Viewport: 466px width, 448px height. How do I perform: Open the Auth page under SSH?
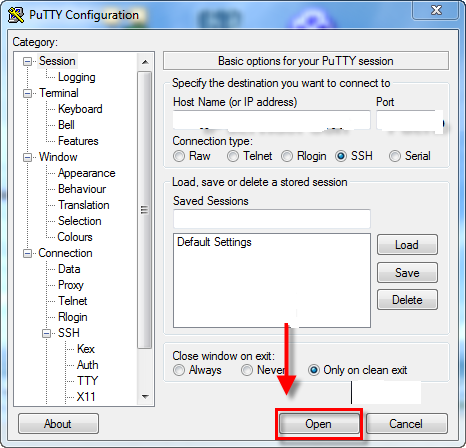point(88,365)
